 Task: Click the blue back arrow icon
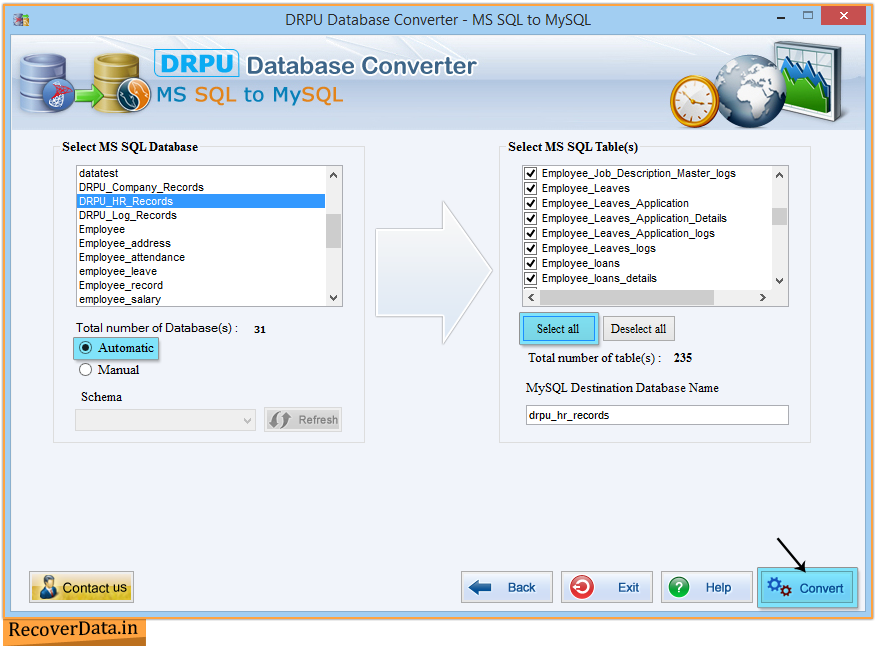click(480, 587)
